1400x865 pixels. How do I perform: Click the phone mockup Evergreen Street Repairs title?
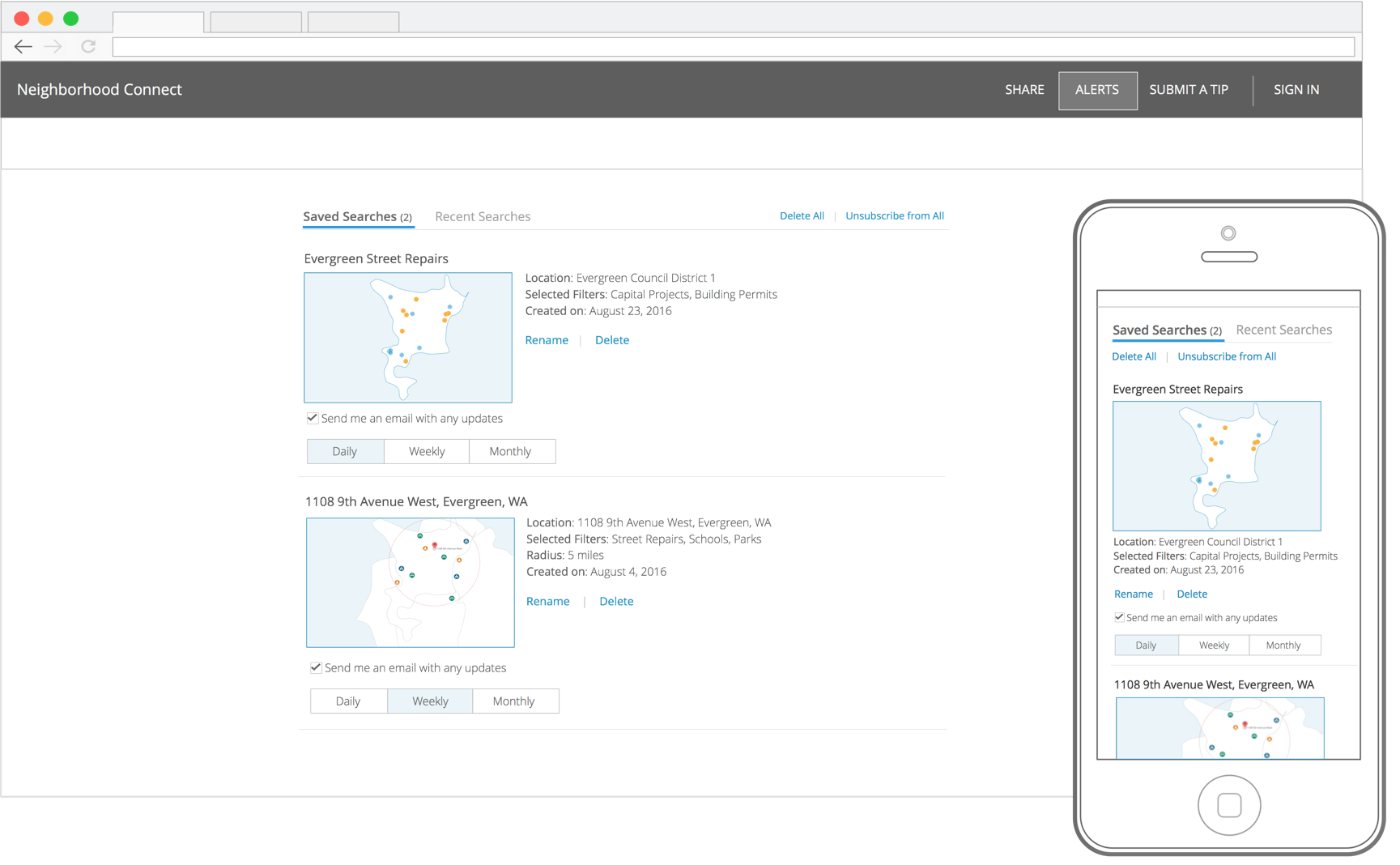[1177, 390]
